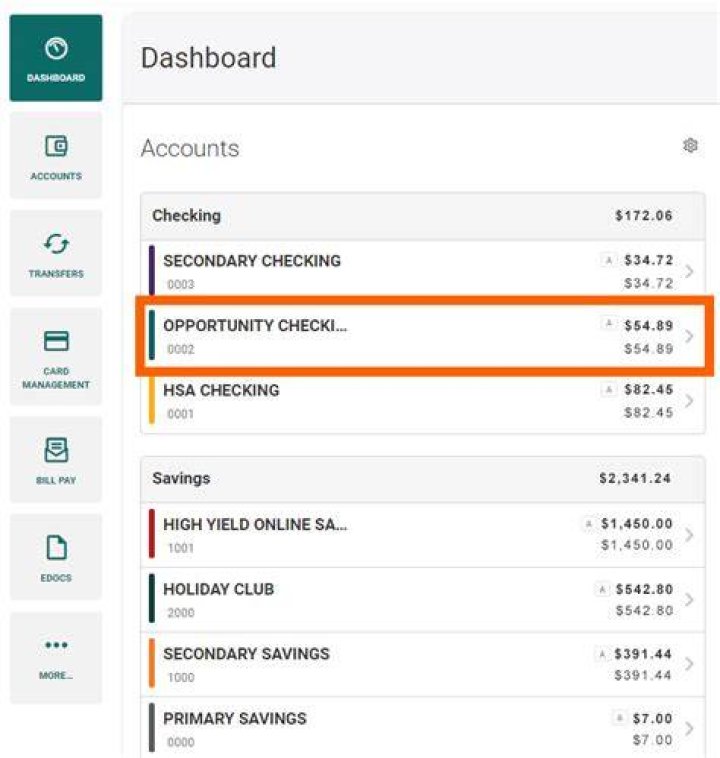Click the Savings group header
Viewport: 720px width, 758px height.
[x=423, y=479]
